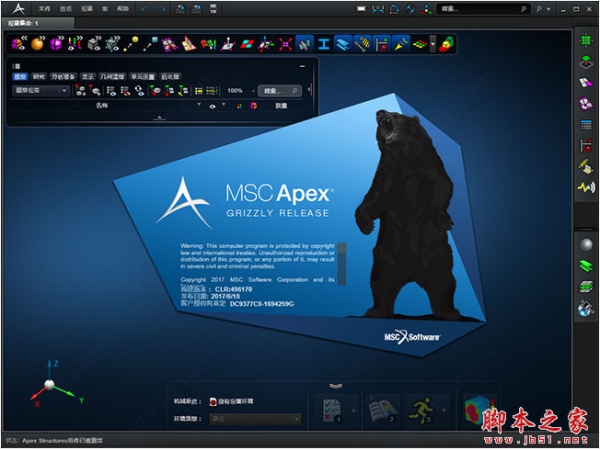Collapse bottom workflow panel using chevron handle

point(335,385)
